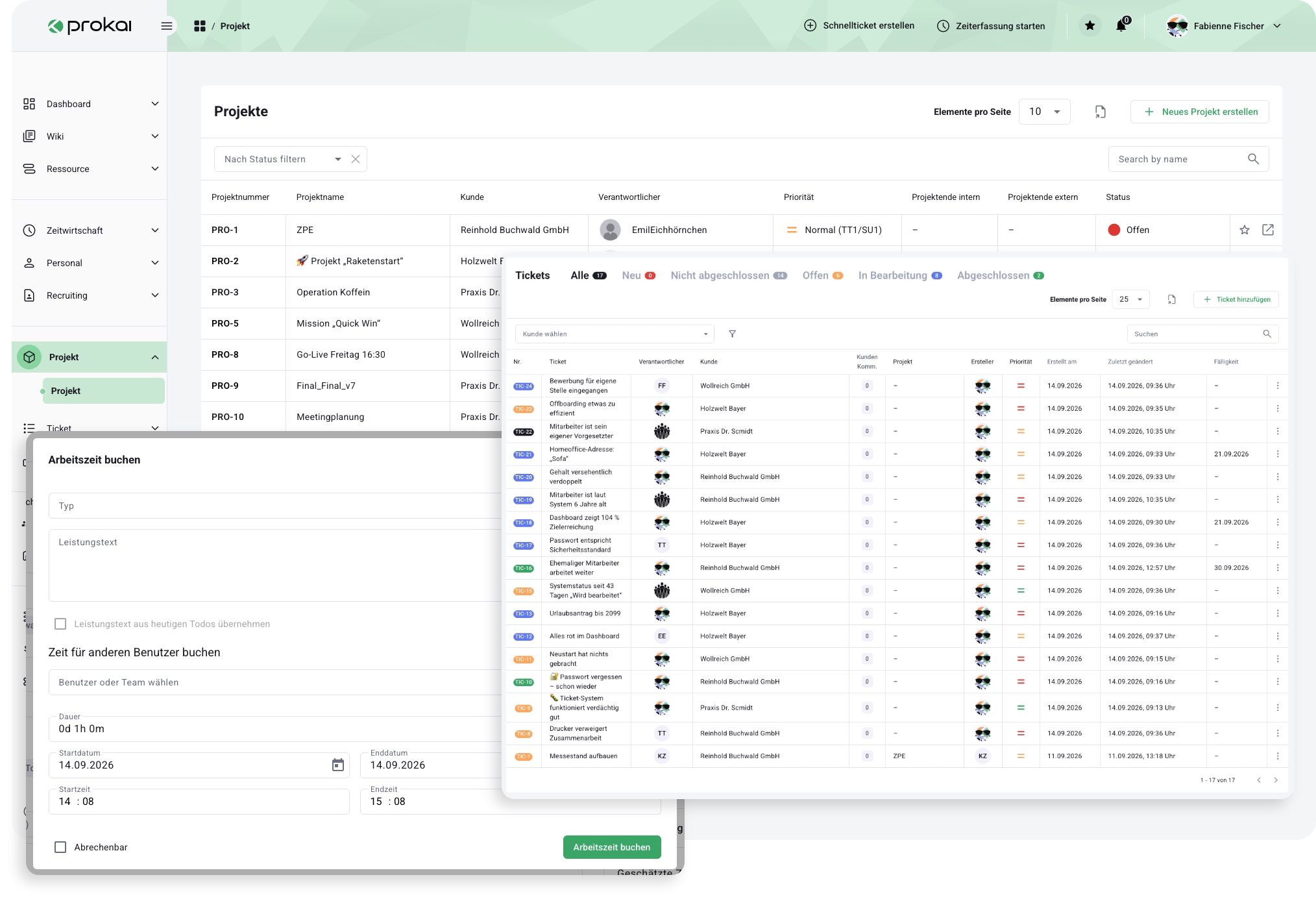
Task: Switch to the Neu tickets tab
Action: [638, 275]
